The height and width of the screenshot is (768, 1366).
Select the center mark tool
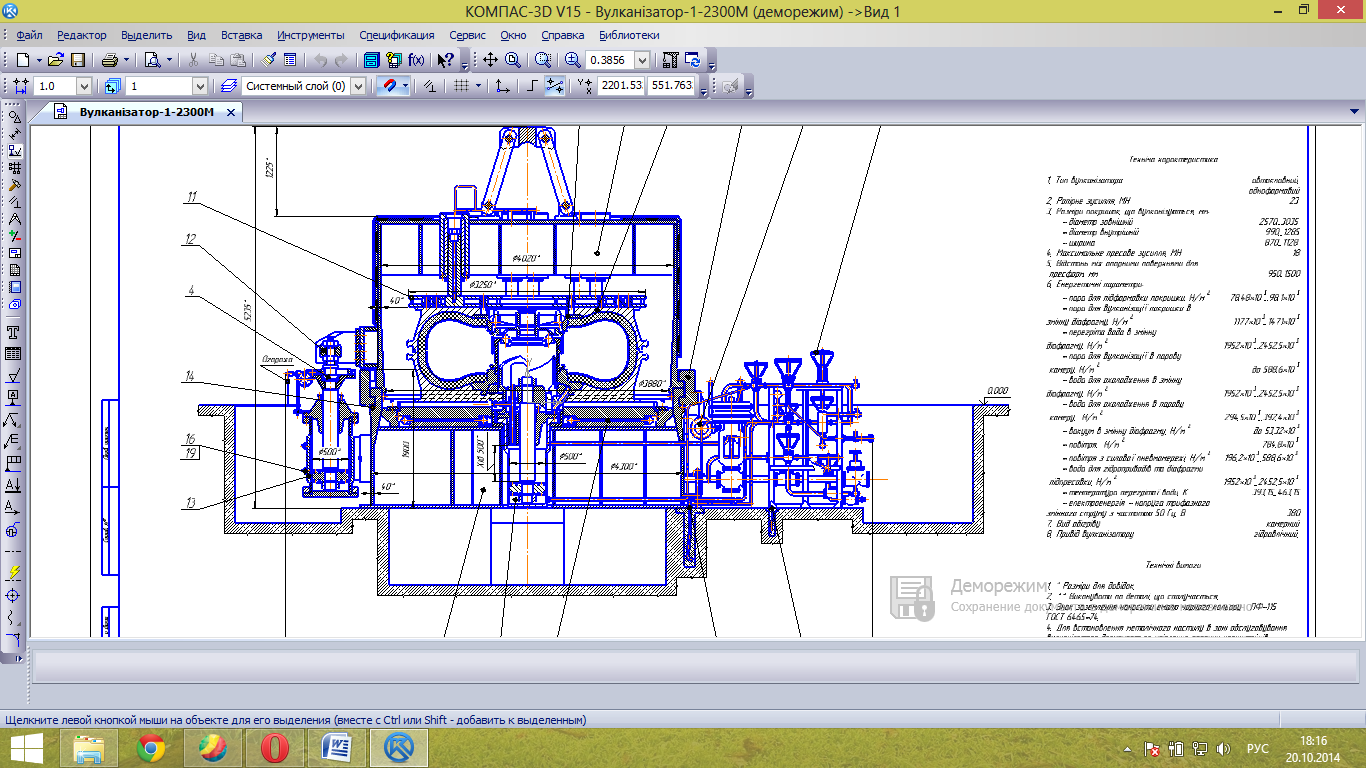coord(15,596)
